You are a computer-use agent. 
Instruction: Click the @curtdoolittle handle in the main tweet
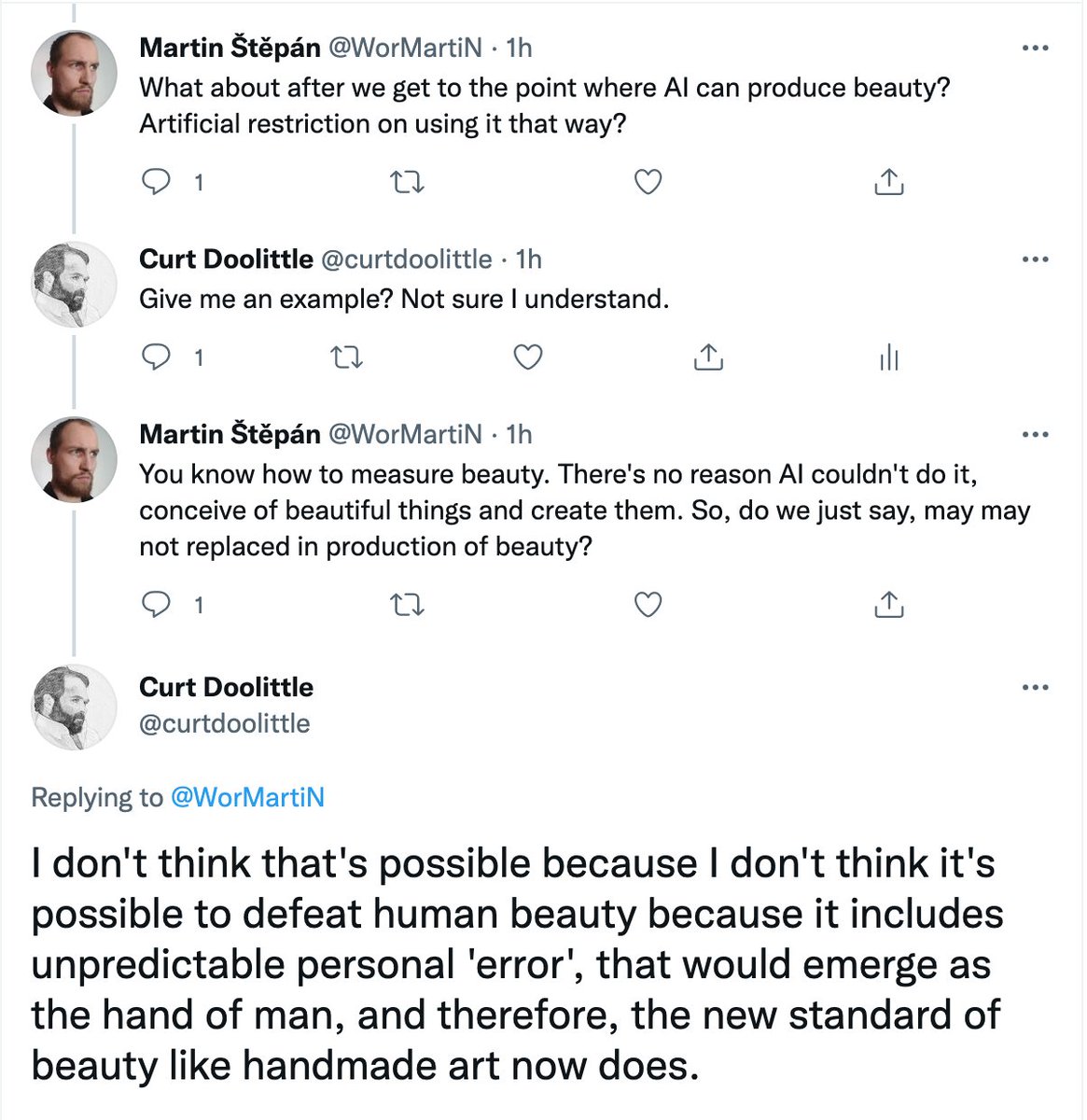pyautogui.click(x=224, y=723)
